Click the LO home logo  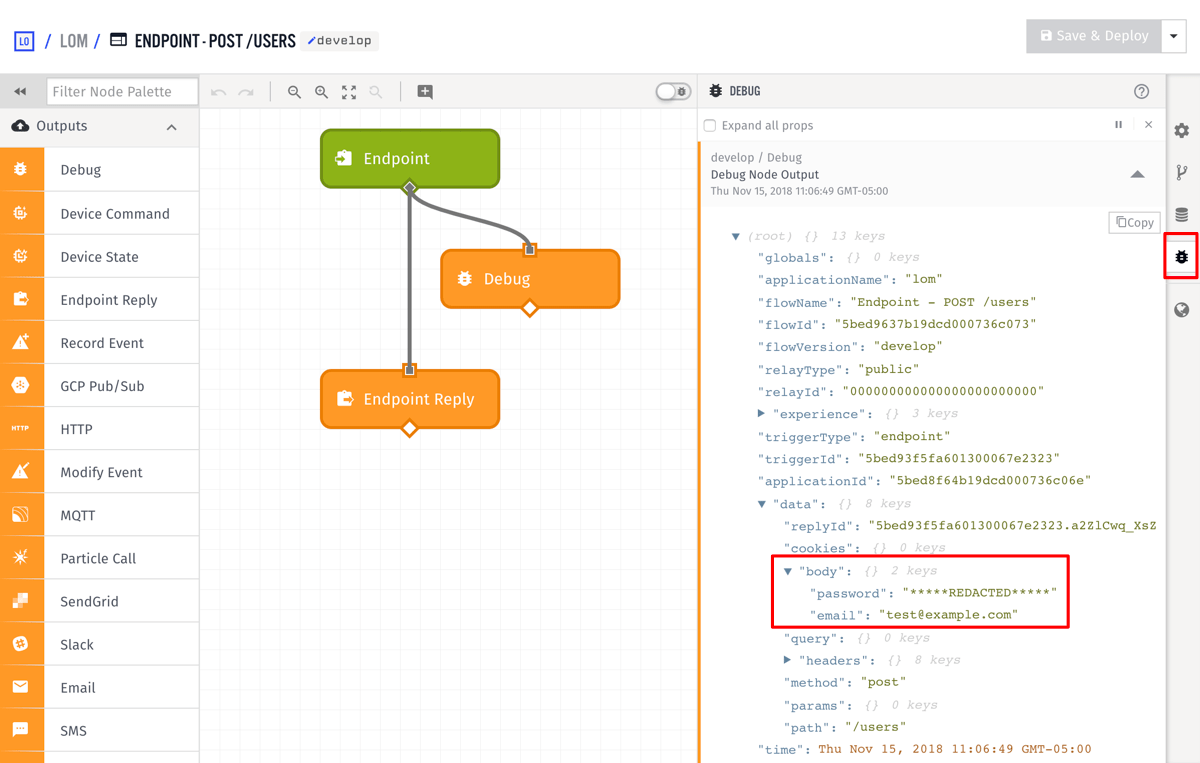tap(24, 41)
